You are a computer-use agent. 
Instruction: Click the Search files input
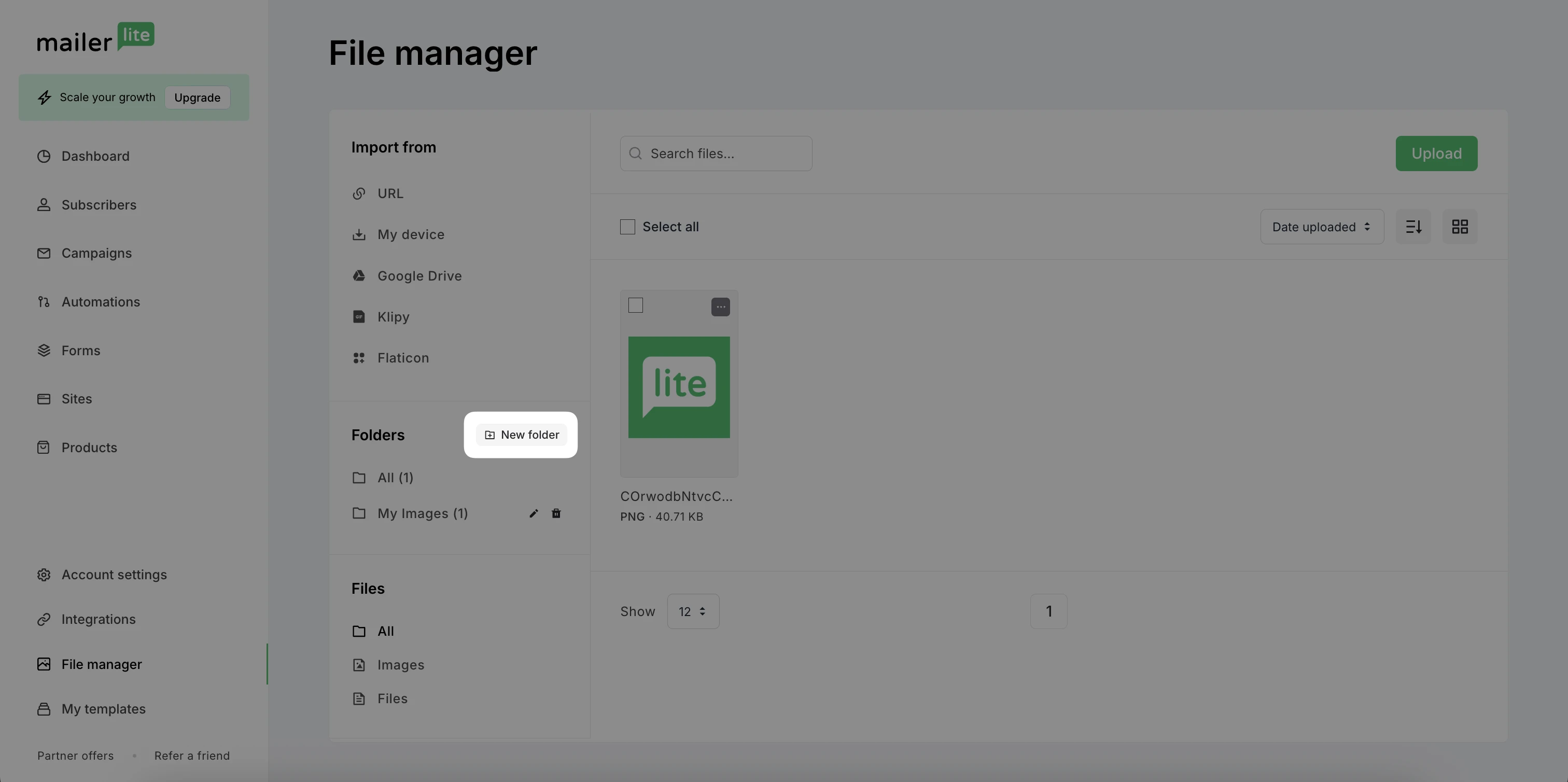pos(716,153)
